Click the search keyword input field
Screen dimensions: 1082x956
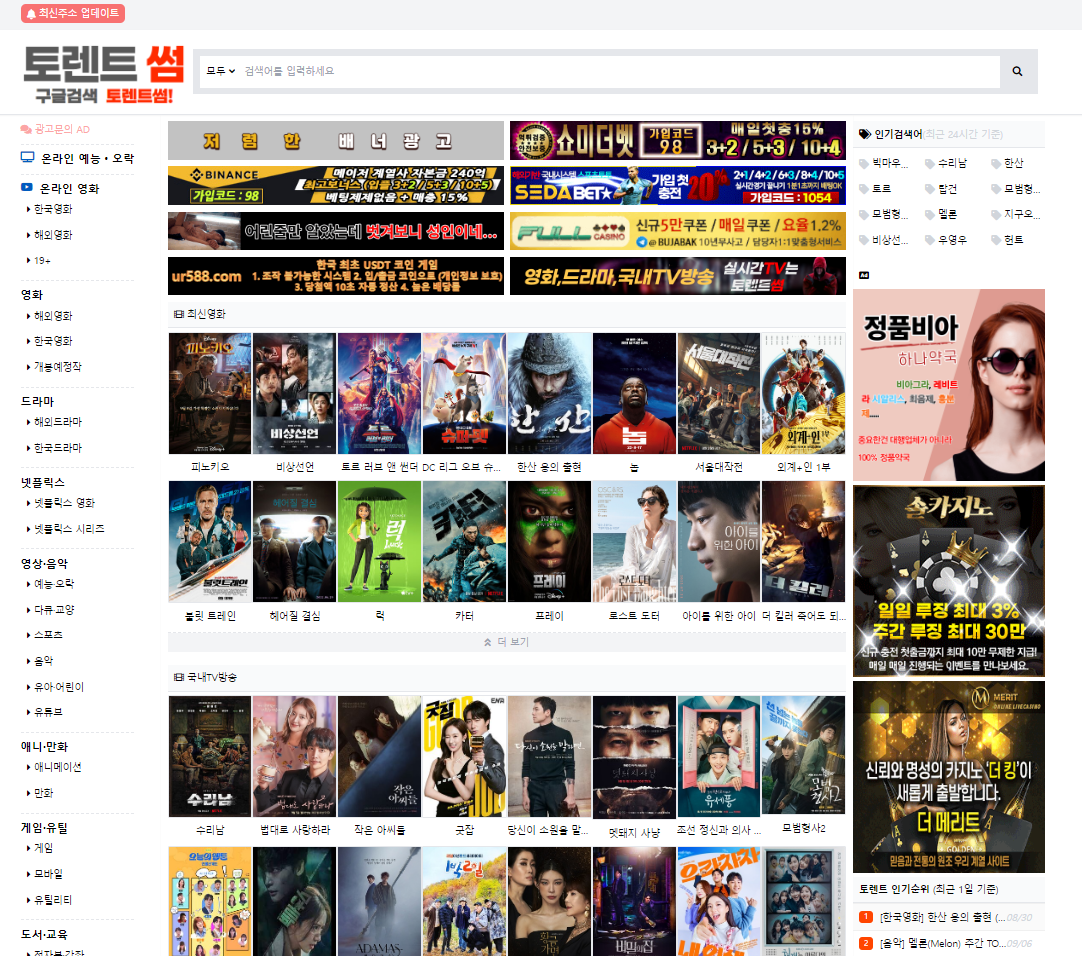click(x=620, y=72)
